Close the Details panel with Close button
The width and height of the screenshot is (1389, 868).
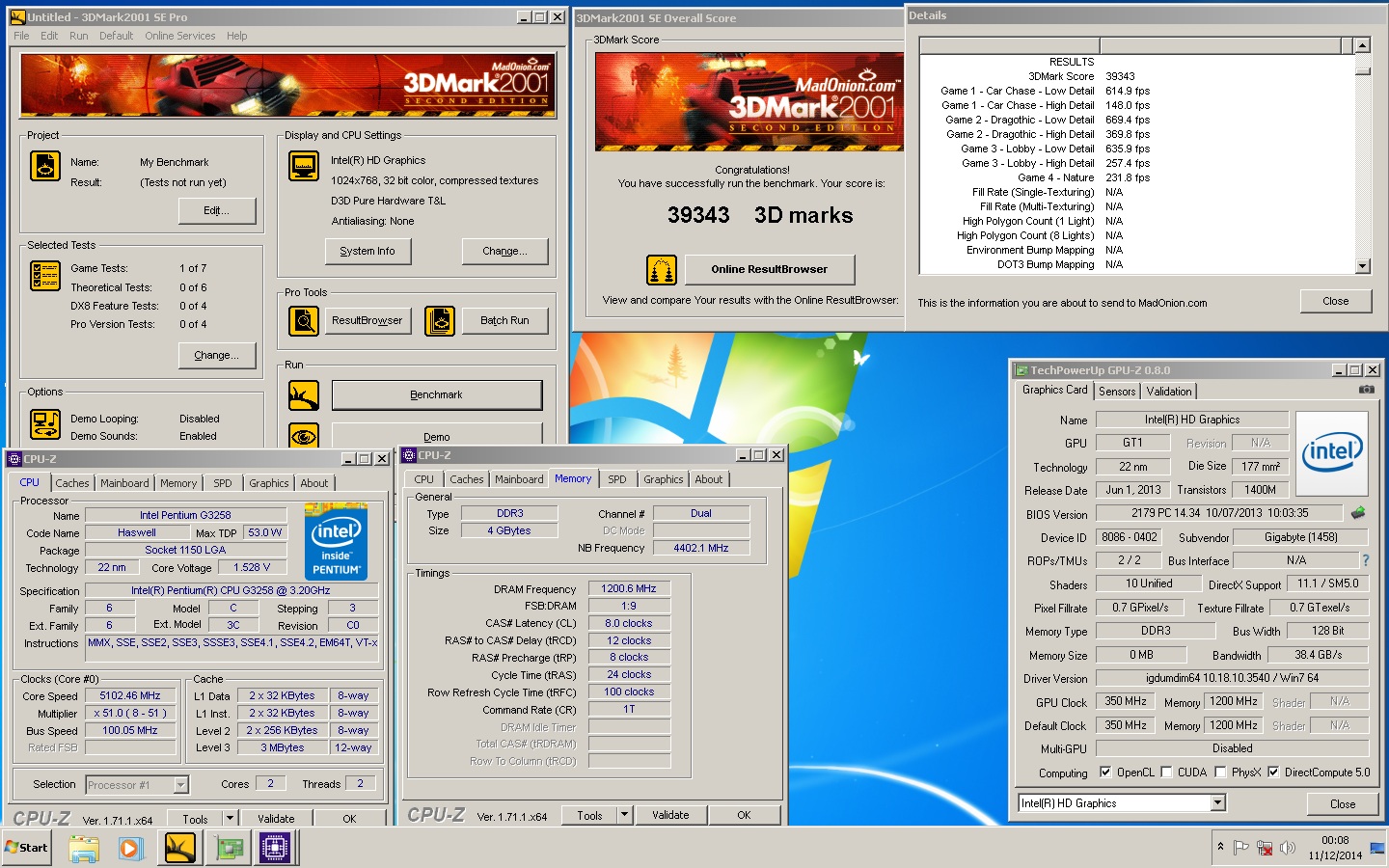(x=1336, y=301)
